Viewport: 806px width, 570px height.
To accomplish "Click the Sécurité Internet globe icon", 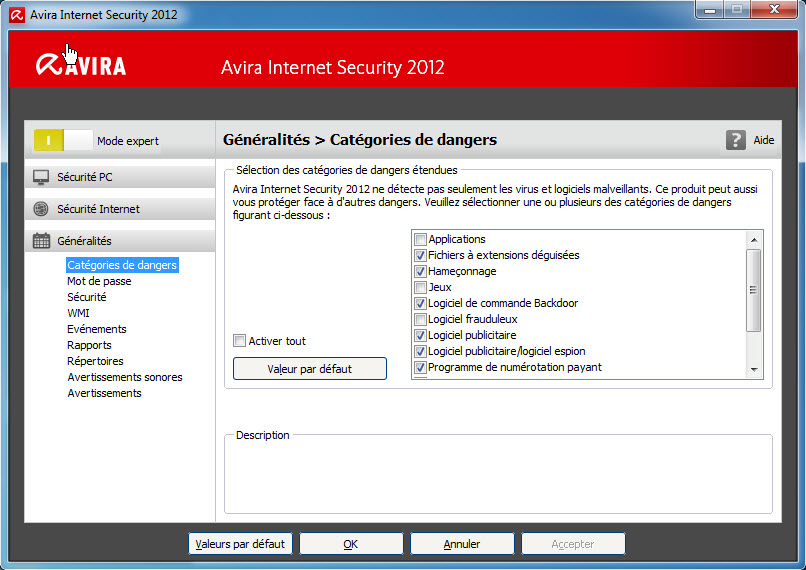I will (41, 209).
